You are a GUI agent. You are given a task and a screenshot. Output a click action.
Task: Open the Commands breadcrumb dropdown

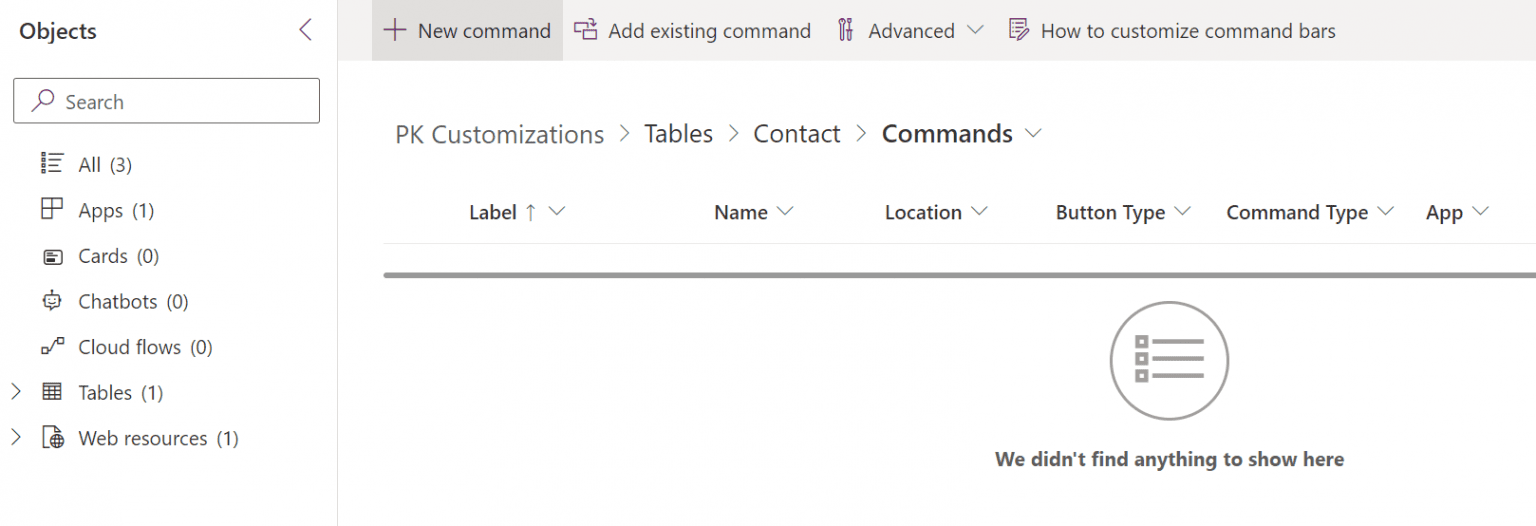point(1034,134)
